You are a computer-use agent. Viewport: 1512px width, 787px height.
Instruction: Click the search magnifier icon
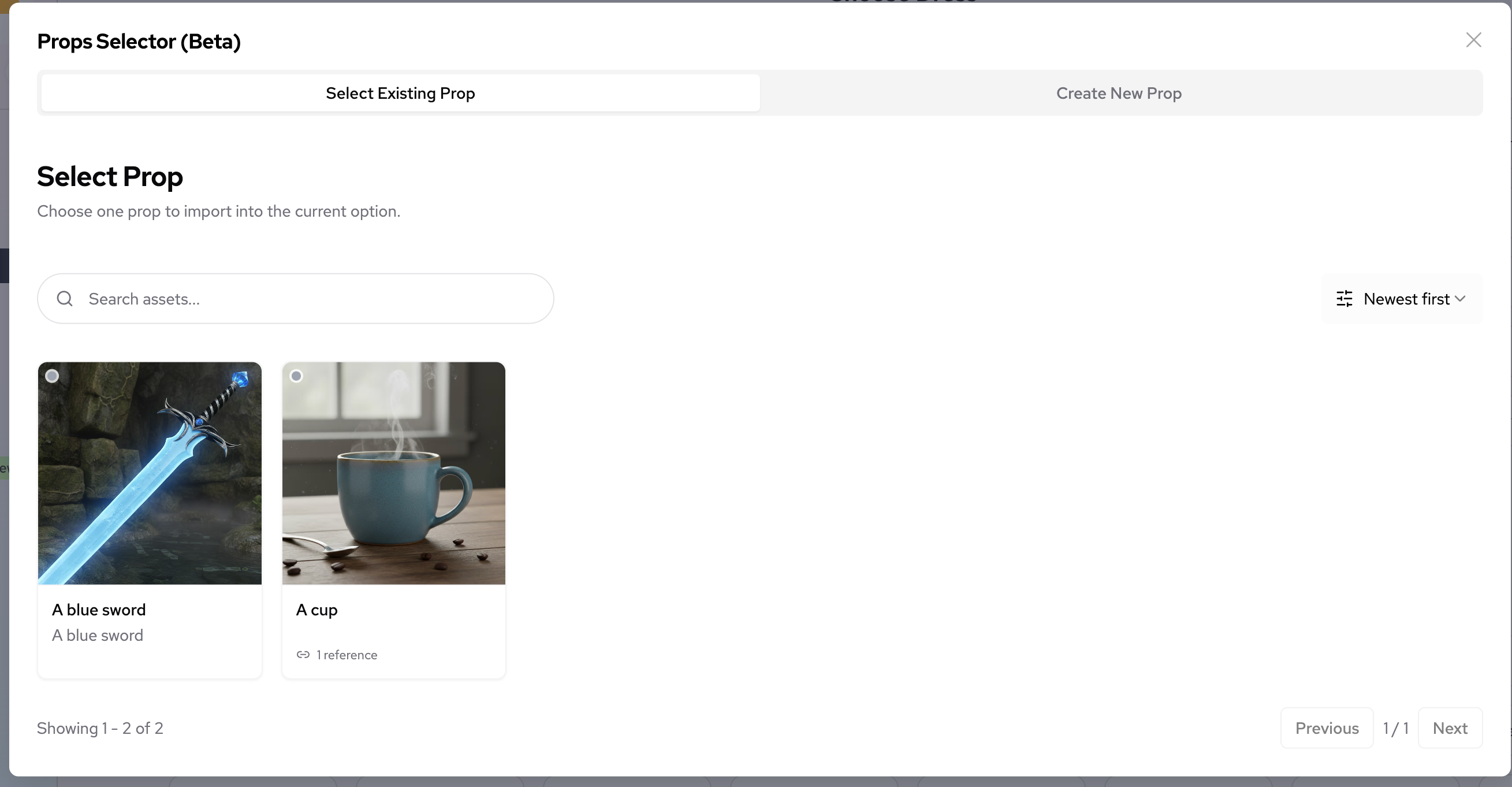click(x=65, y=299)
